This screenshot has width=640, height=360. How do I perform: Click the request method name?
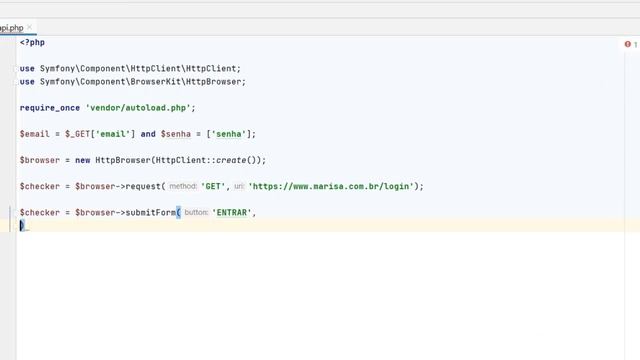[143, 186]
